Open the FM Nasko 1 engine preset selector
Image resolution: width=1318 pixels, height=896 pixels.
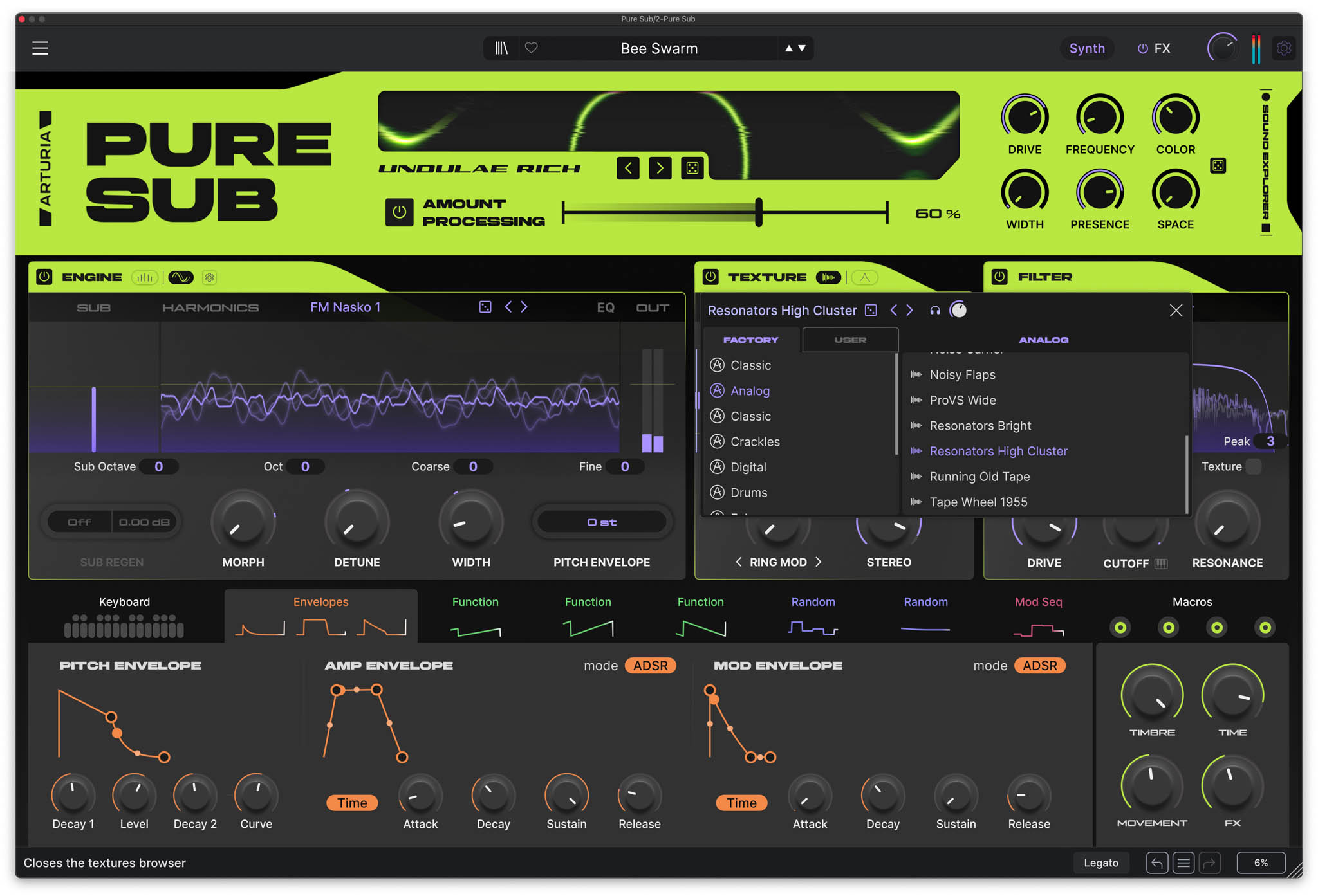click(x=345, y=307)
